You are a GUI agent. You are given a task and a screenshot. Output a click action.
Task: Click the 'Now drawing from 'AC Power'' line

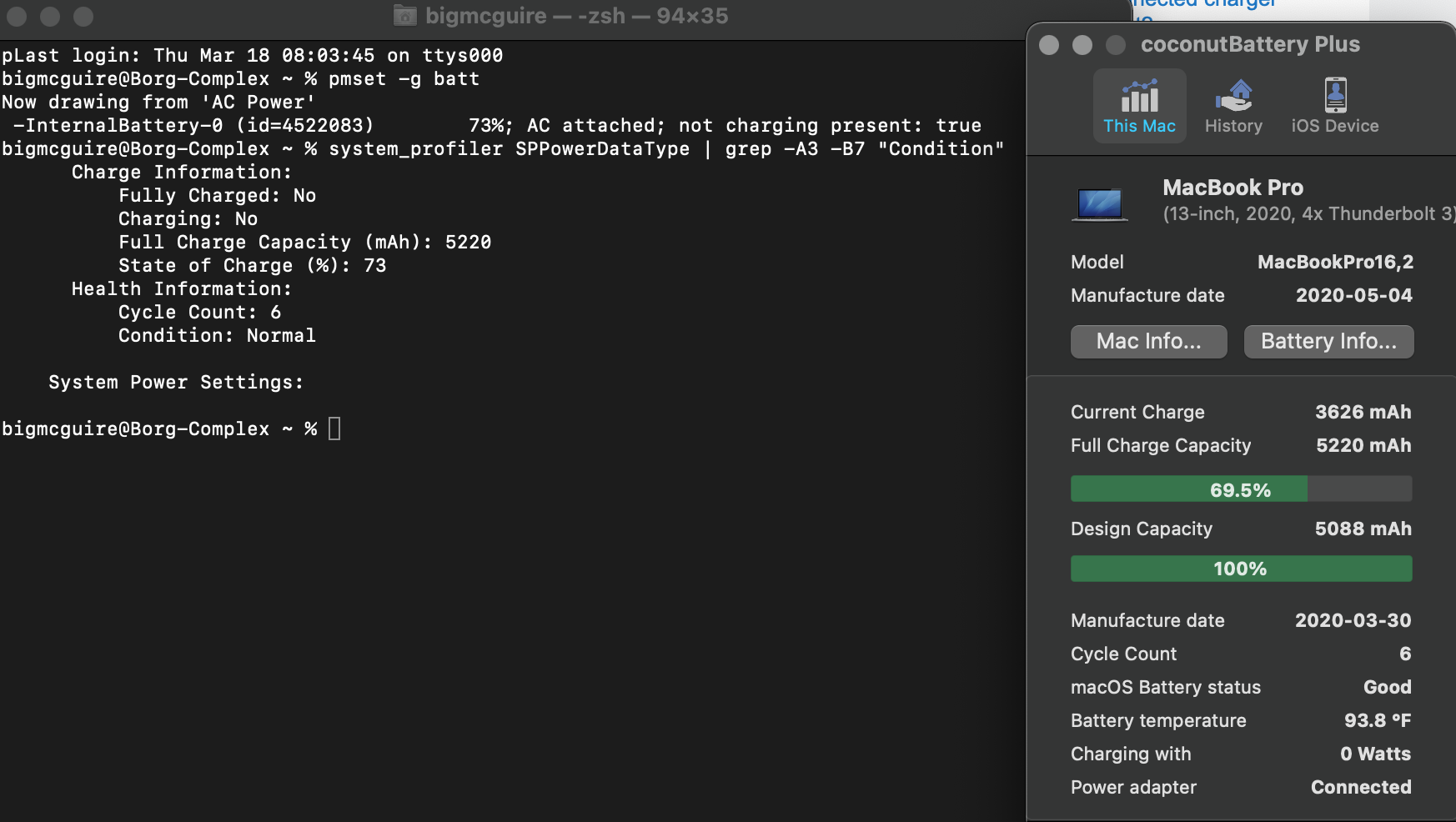[x=158, y=103]
